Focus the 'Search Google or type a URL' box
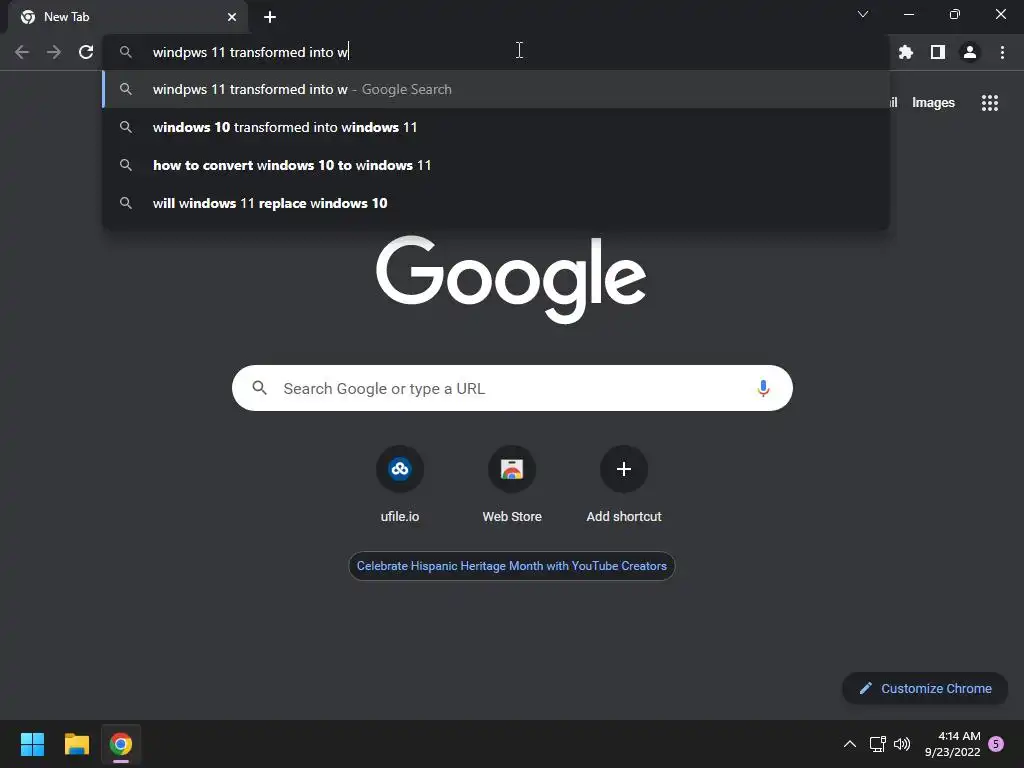 [512, 389]
